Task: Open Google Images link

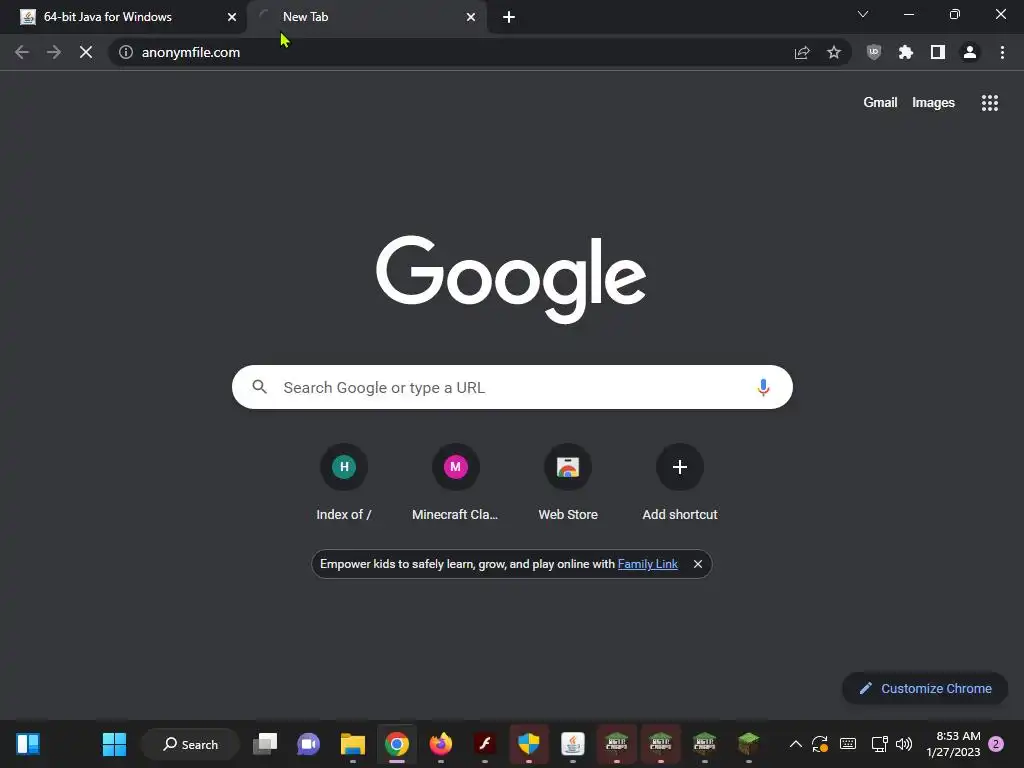Action: (x=933, y=103)
